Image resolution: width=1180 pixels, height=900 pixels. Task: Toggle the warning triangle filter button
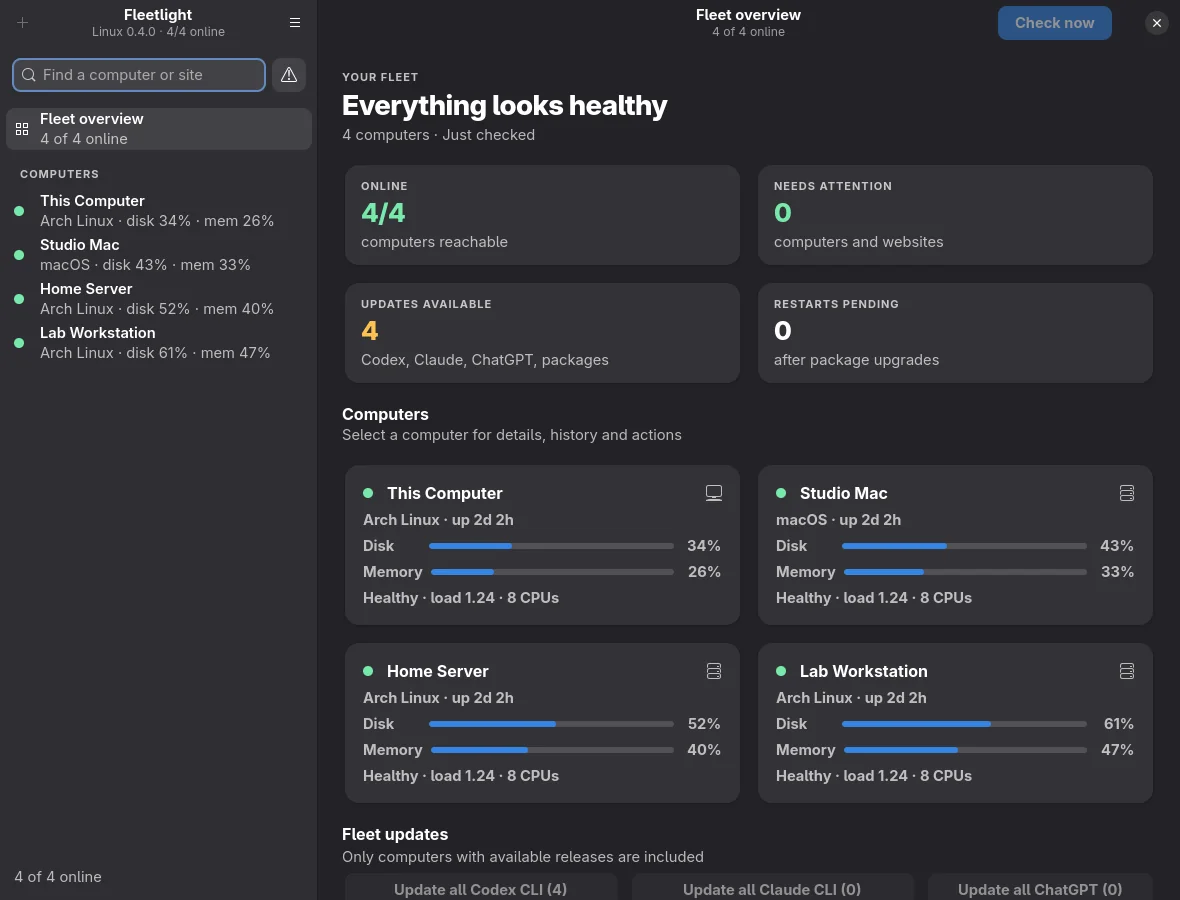pos(289,74)
